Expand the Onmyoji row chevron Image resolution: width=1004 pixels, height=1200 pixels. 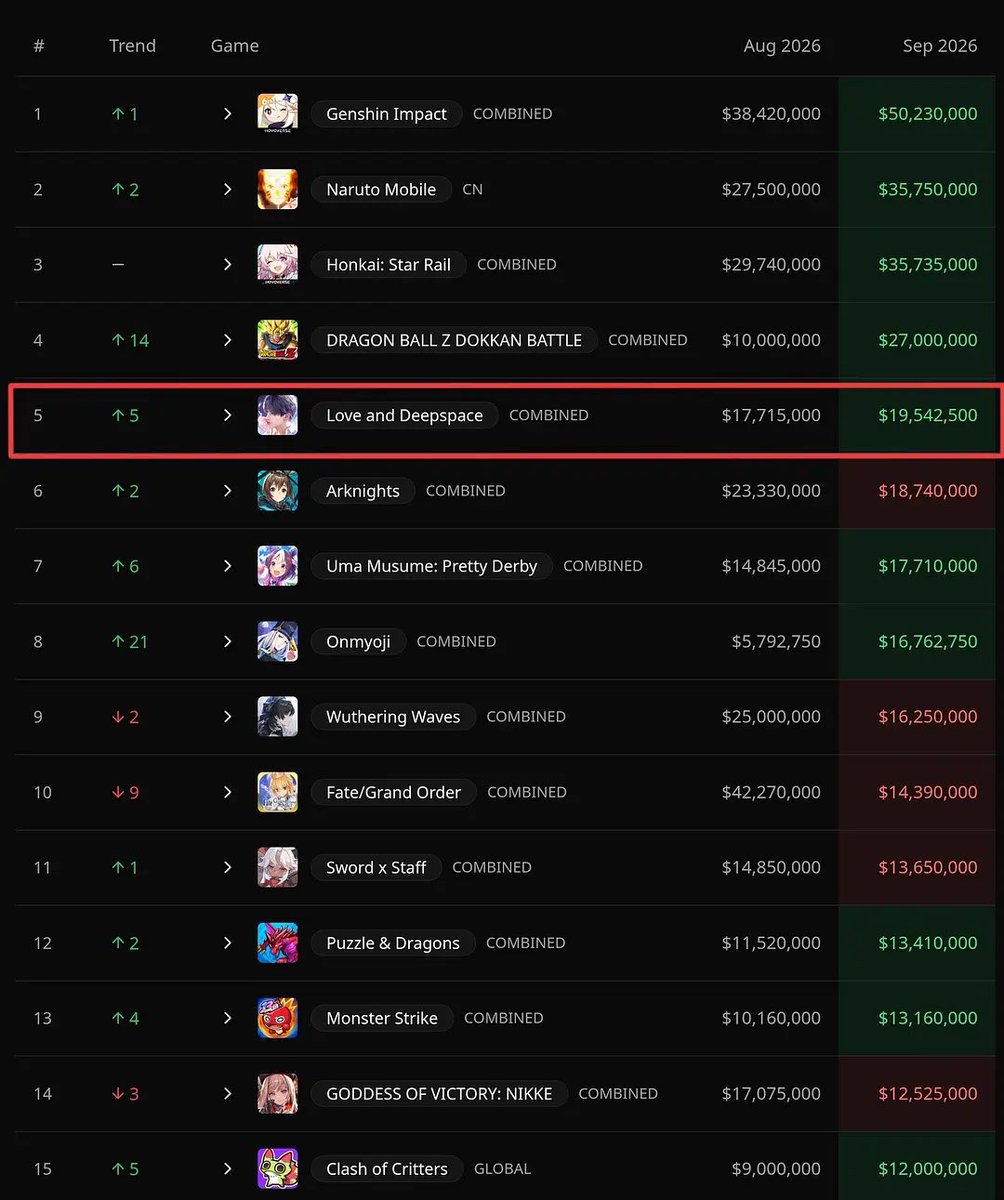227,641
